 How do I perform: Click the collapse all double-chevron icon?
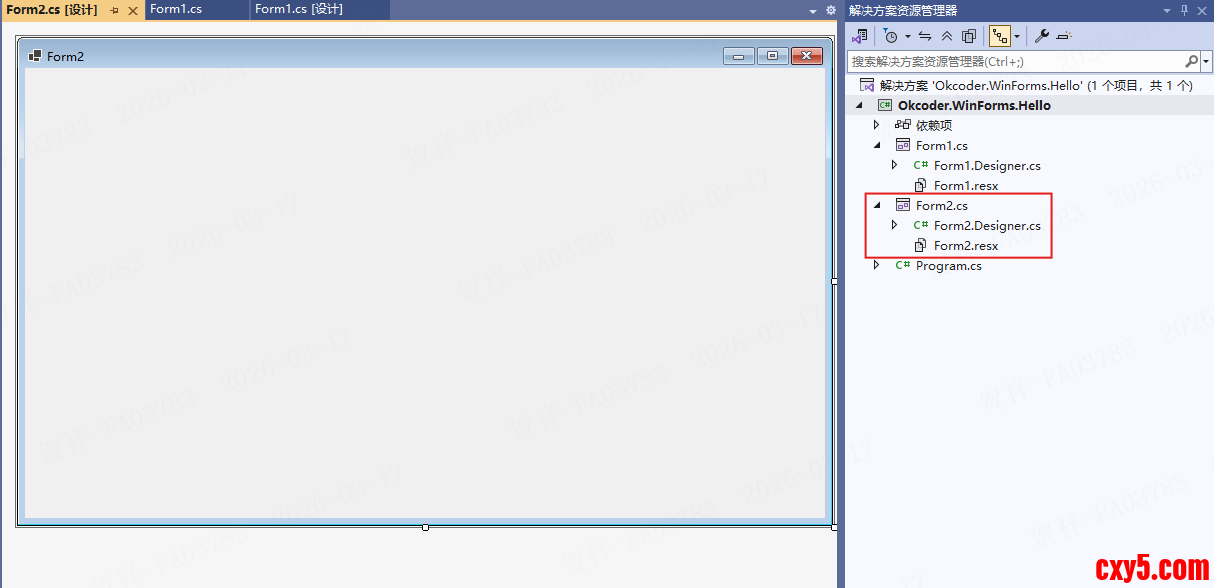947,36
